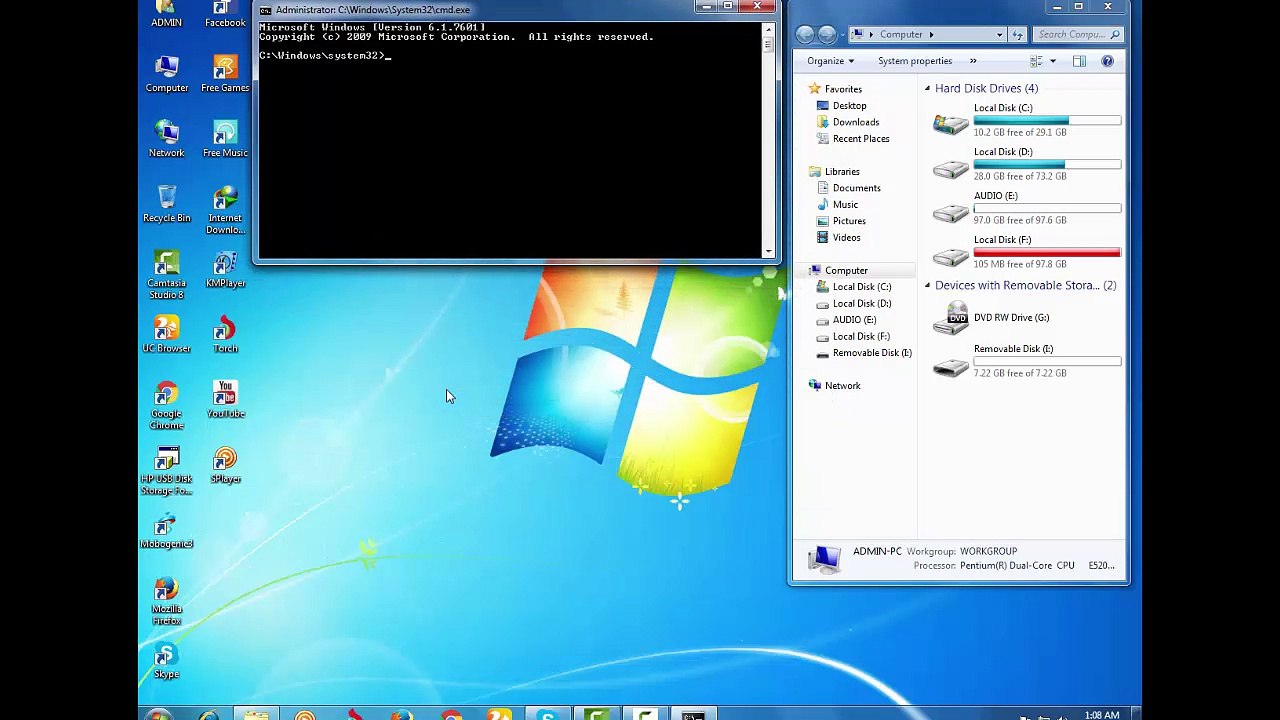This screenshot has height=720, width=1280.
Task: Open Desktop under Favorites
Action: (849, 106)
